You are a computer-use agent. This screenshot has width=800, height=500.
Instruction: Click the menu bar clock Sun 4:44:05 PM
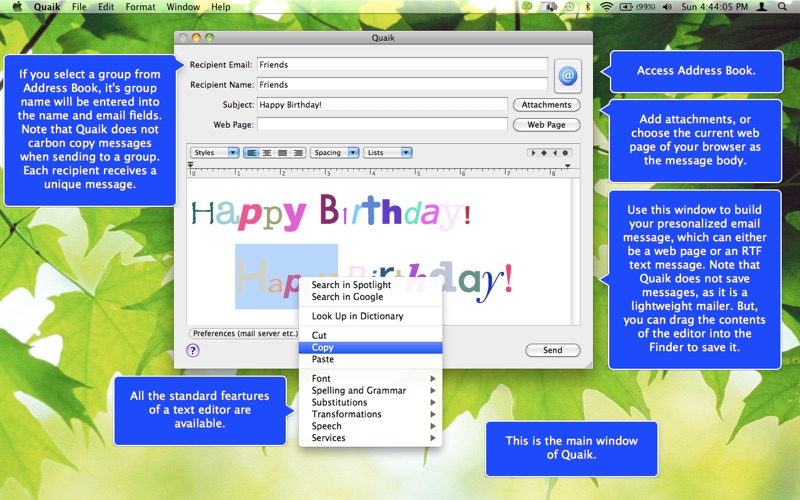click(714, 7)
